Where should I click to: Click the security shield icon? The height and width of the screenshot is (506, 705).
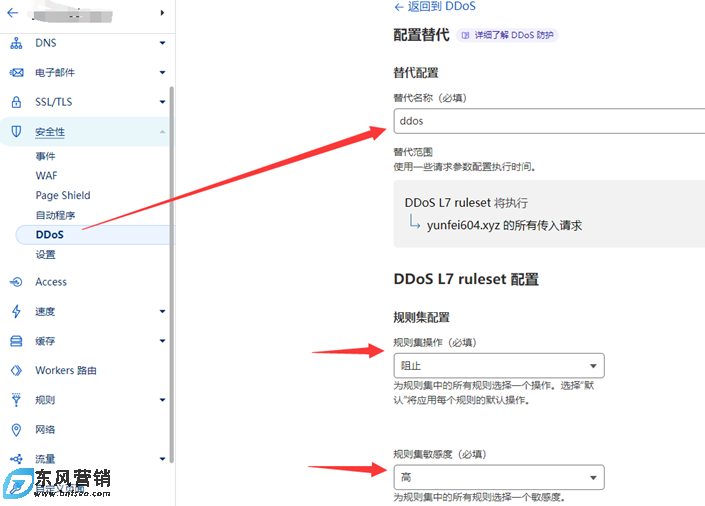pyautogui.click(x=16, y=131)
